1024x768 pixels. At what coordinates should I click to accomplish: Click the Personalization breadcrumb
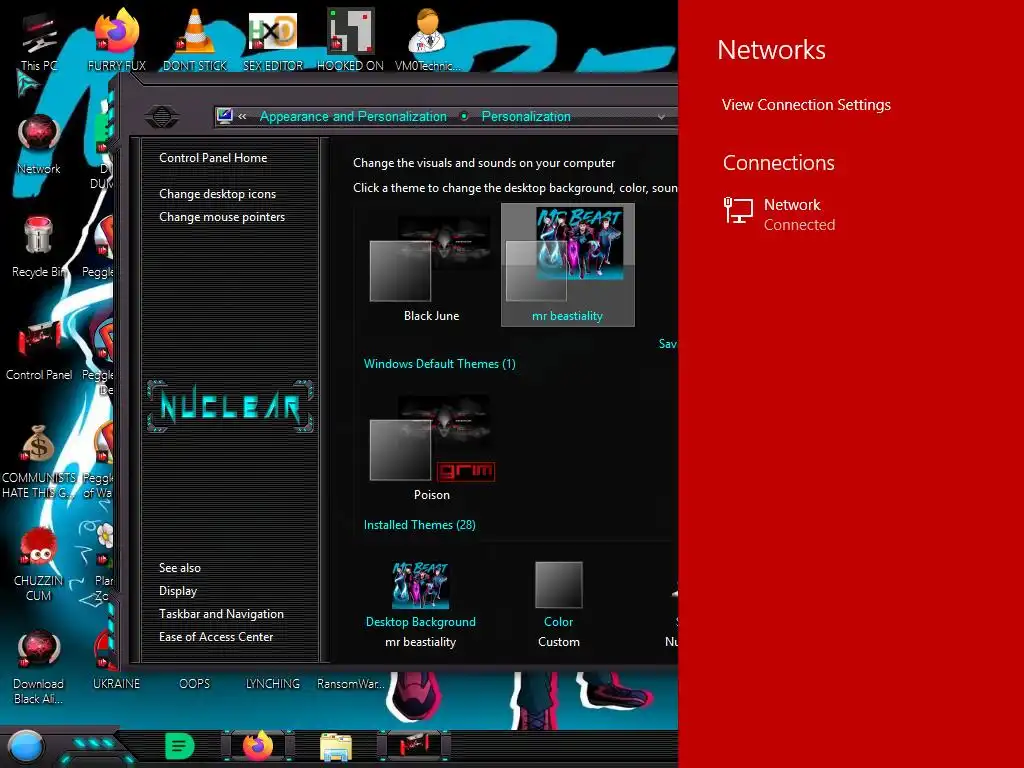coord(526,116)
